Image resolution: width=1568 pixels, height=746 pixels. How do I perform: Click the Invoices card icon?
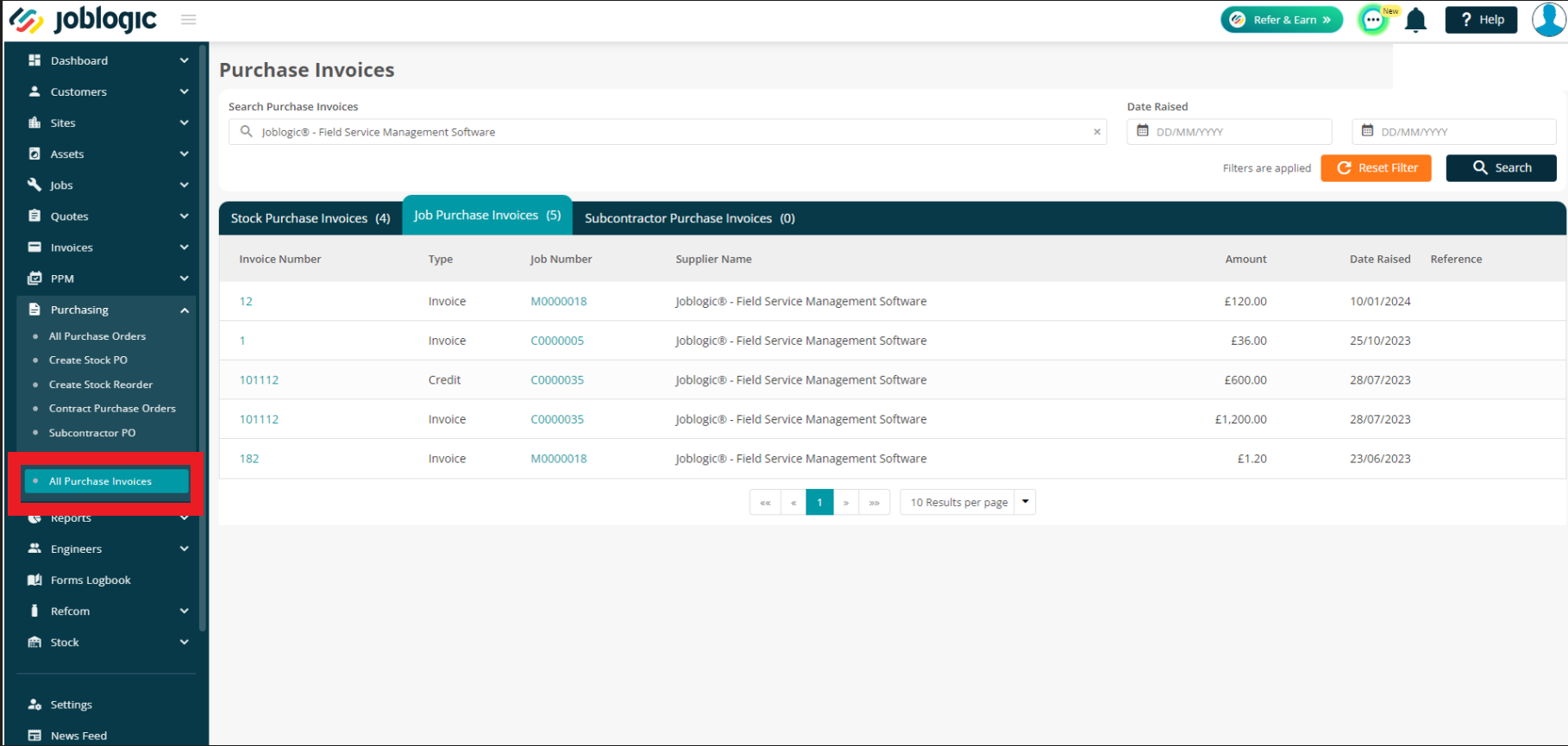(34, 248)
